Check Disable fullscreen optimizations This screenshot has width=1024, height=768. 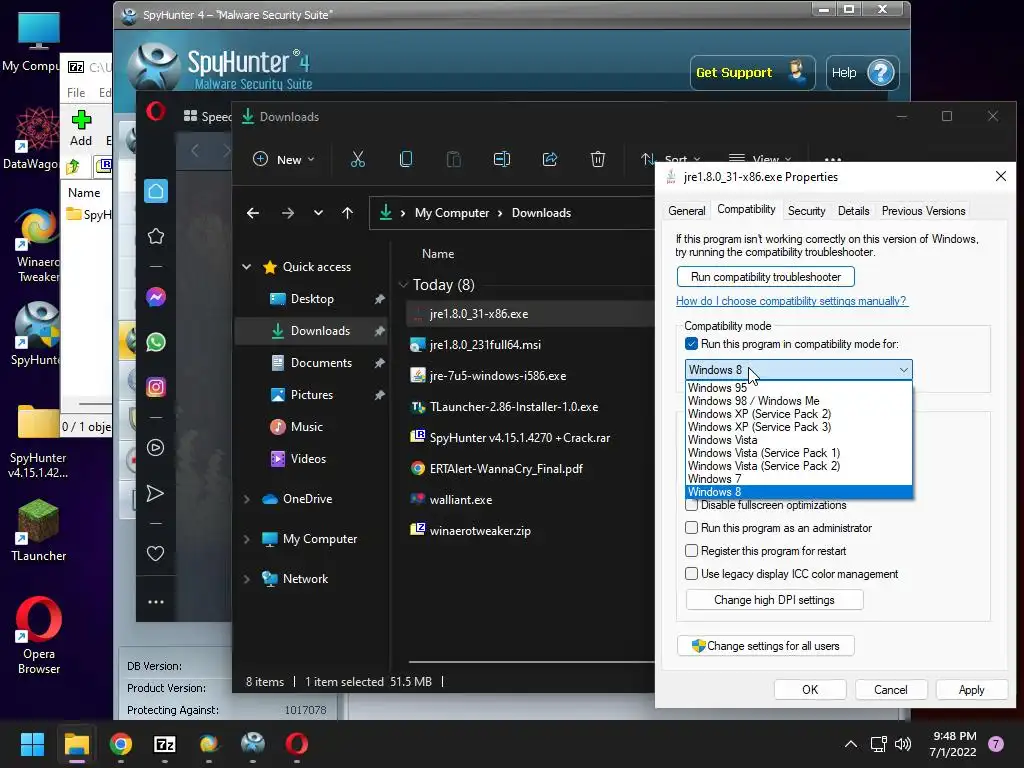(x=692, y=505)
